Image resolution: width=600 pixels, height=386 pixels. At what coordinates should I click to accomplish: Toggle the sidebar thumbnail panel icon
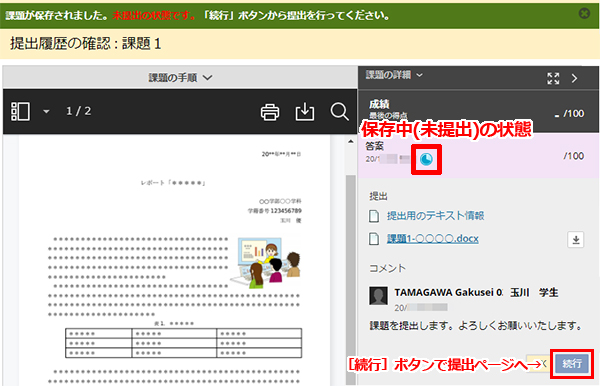[x=21, y=111]
